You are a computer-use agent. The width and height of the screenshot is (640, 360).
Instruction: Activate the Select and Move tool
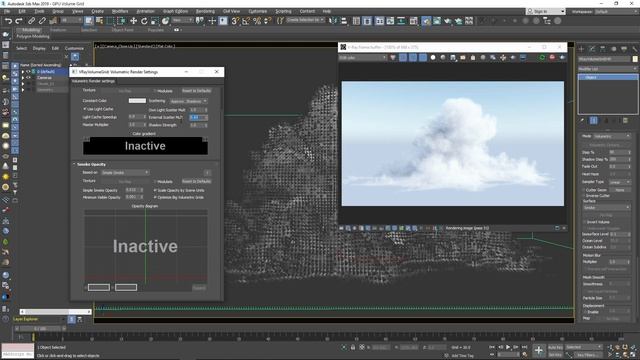coord(133,20)
